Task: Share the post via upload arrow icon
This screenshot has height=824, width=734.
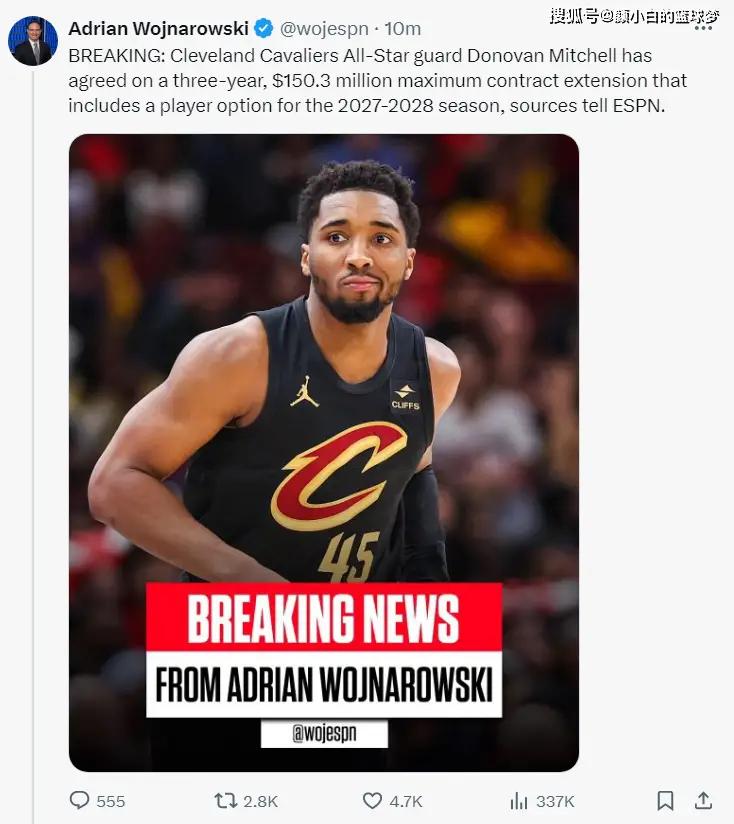Action: (703, 800)
